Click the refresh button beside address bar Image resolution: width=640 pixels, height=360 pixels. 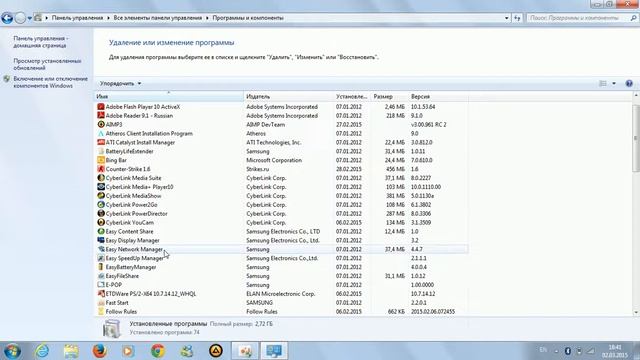[517, 18]
